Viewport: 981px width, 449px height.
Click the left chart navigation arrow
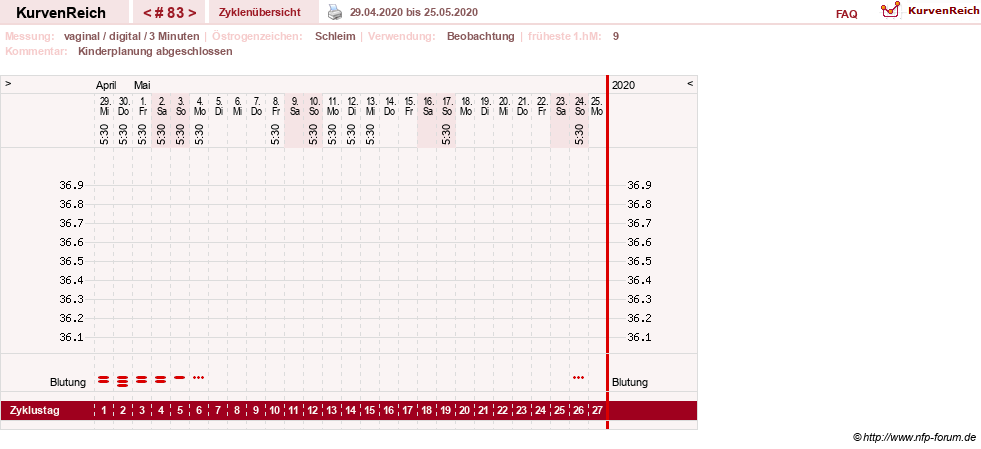tap(8, 83)
